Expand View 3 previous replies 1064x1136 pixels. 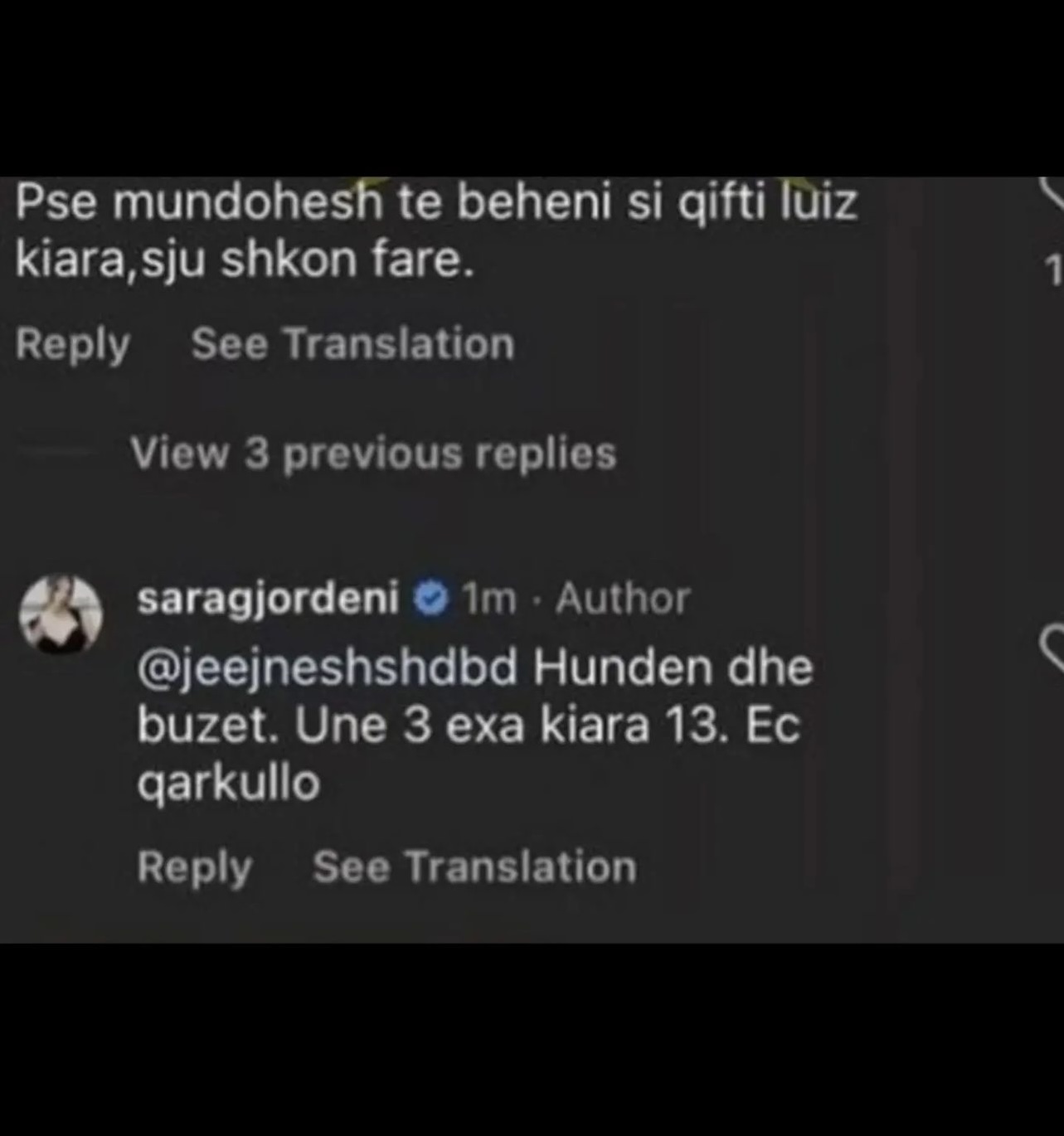tap(373, 454)
